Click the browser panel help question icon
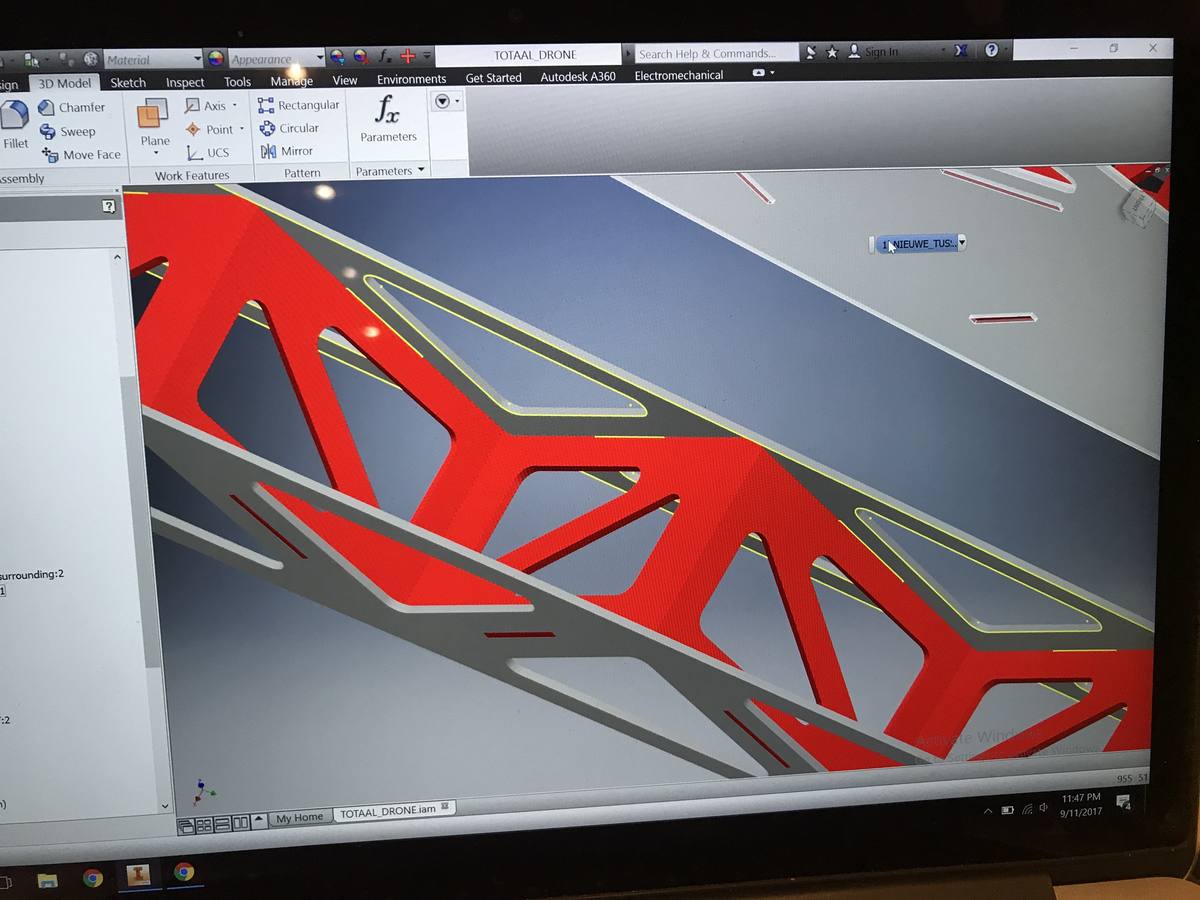Image resolution: width=1200 pixels, height=900 pixels. (x=109, y=207)
